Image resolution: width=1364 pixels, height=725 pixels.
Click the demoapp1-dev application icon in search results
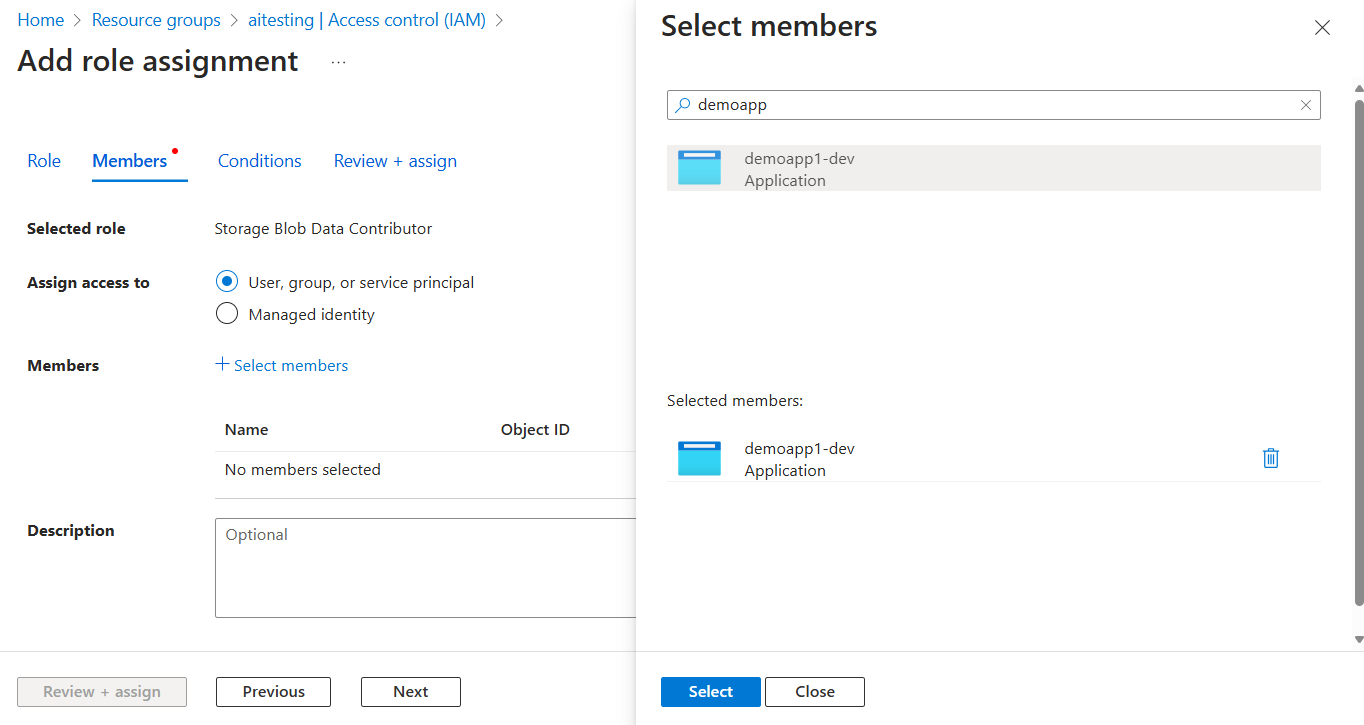pos(699,167)
